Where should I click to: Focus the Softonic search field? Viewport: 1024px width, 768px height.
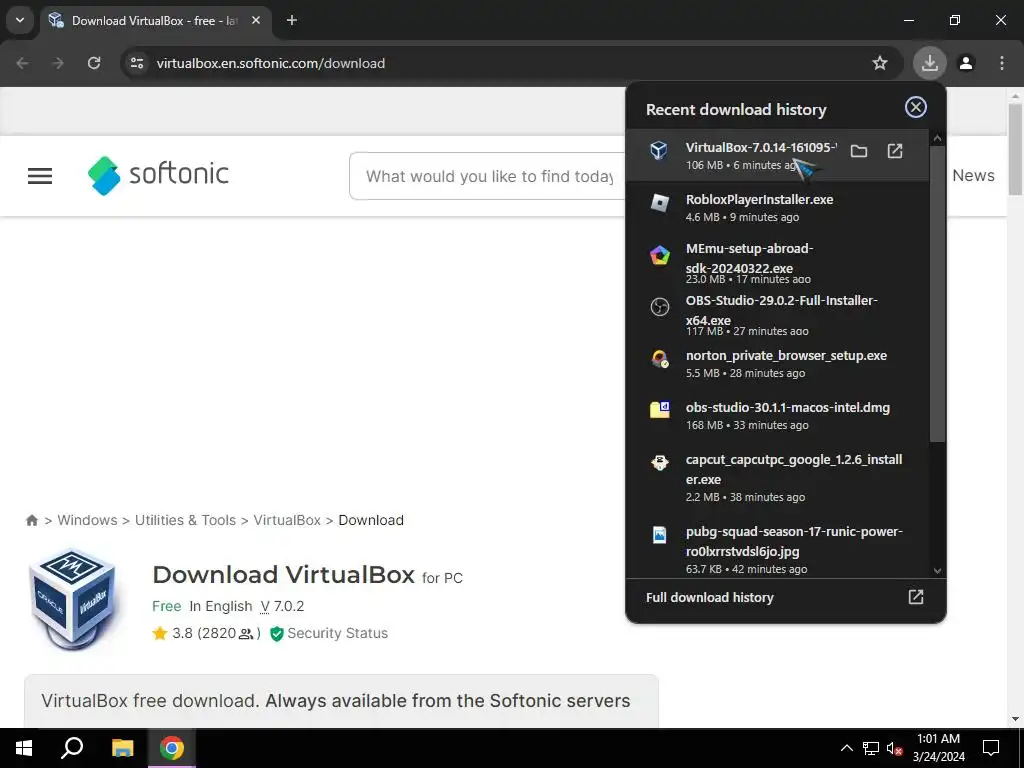pyautogui.click(x=488, y=176)
